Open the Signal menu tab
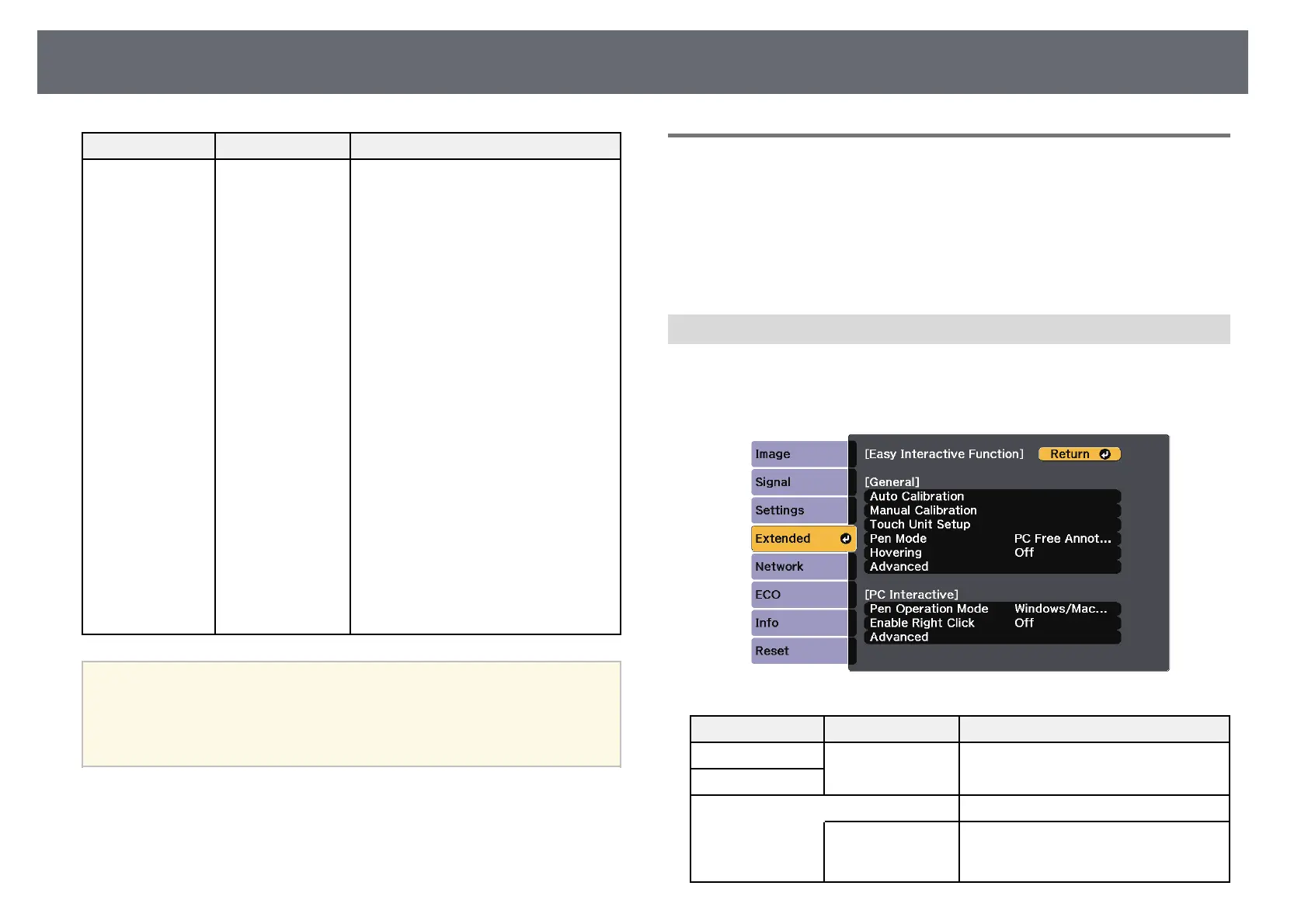 [799, 482]
